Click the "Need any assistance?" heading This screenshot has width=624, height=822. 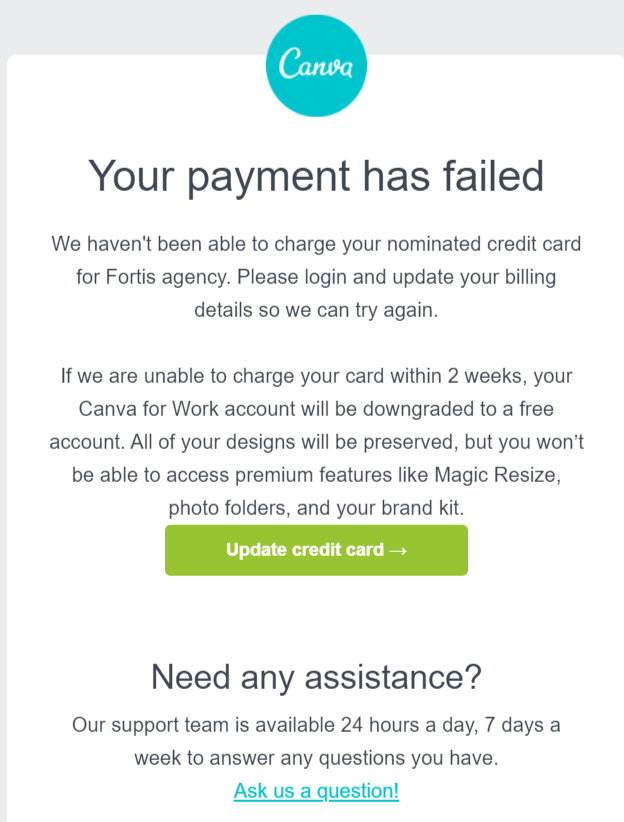click(316, 677)
